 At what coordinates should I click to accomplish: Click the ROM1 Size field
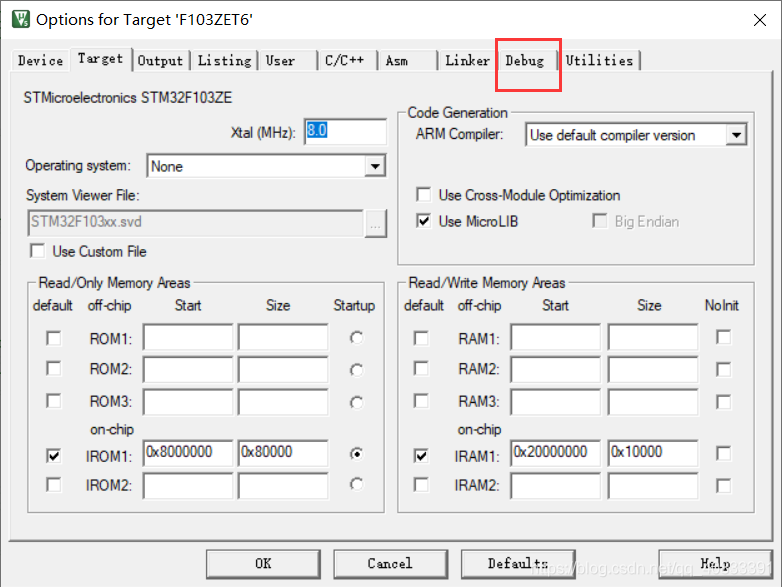click(283, 338)
